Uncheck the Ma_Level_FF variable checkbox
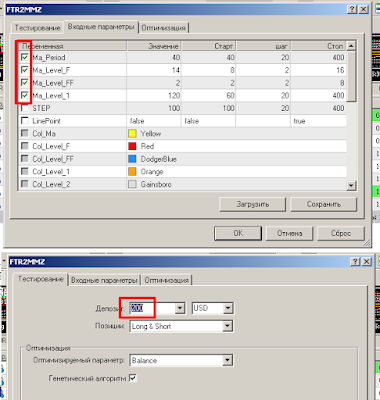 [x=25, y=83]
